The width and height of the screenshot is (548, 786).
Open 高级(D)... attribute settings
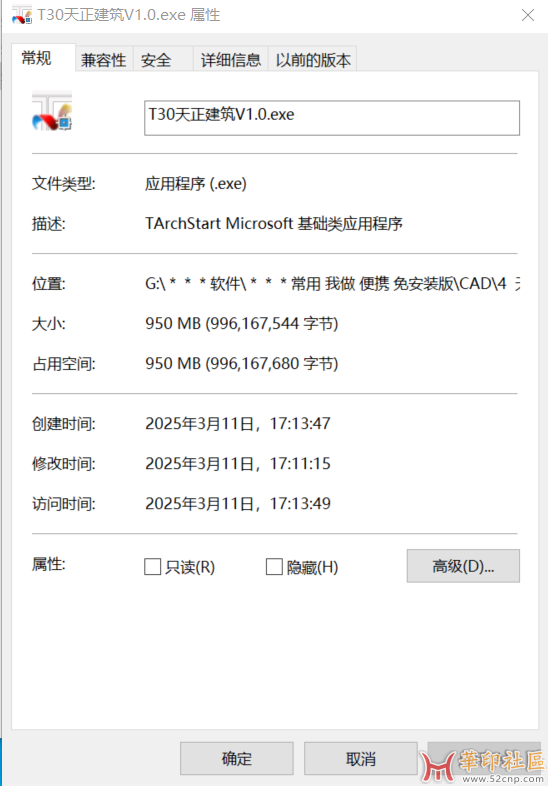point(463,566)
